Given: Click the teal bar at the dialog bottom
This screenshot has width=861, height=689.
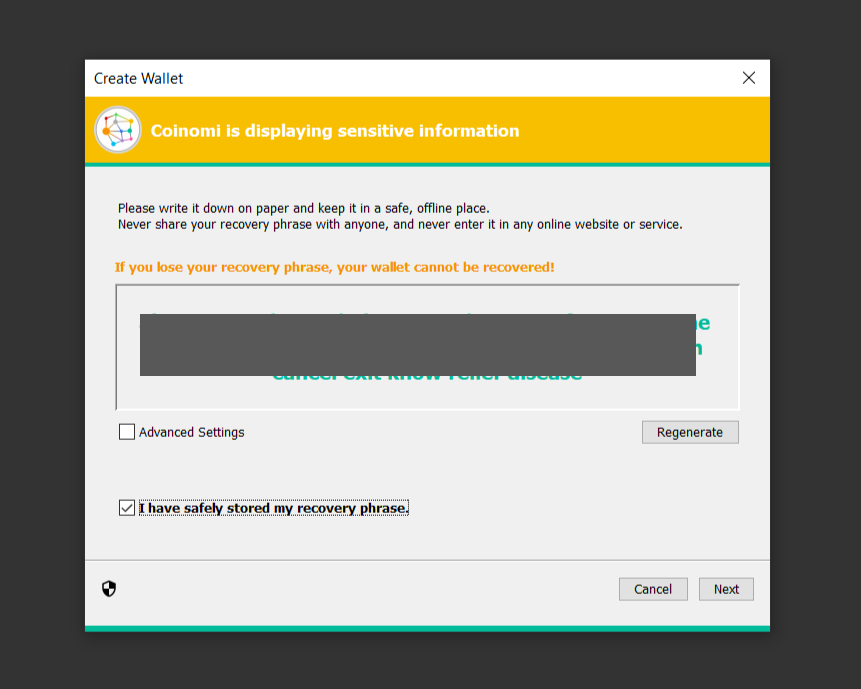Looking at the screenshot, I should (427, 628).
